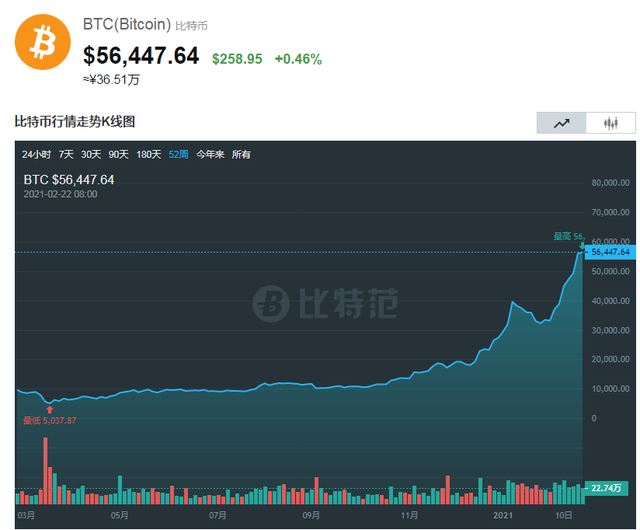The height and width of the screenshot is (530, 640).
Task: Click the 最高 high price marker
Action: point(569,236)
